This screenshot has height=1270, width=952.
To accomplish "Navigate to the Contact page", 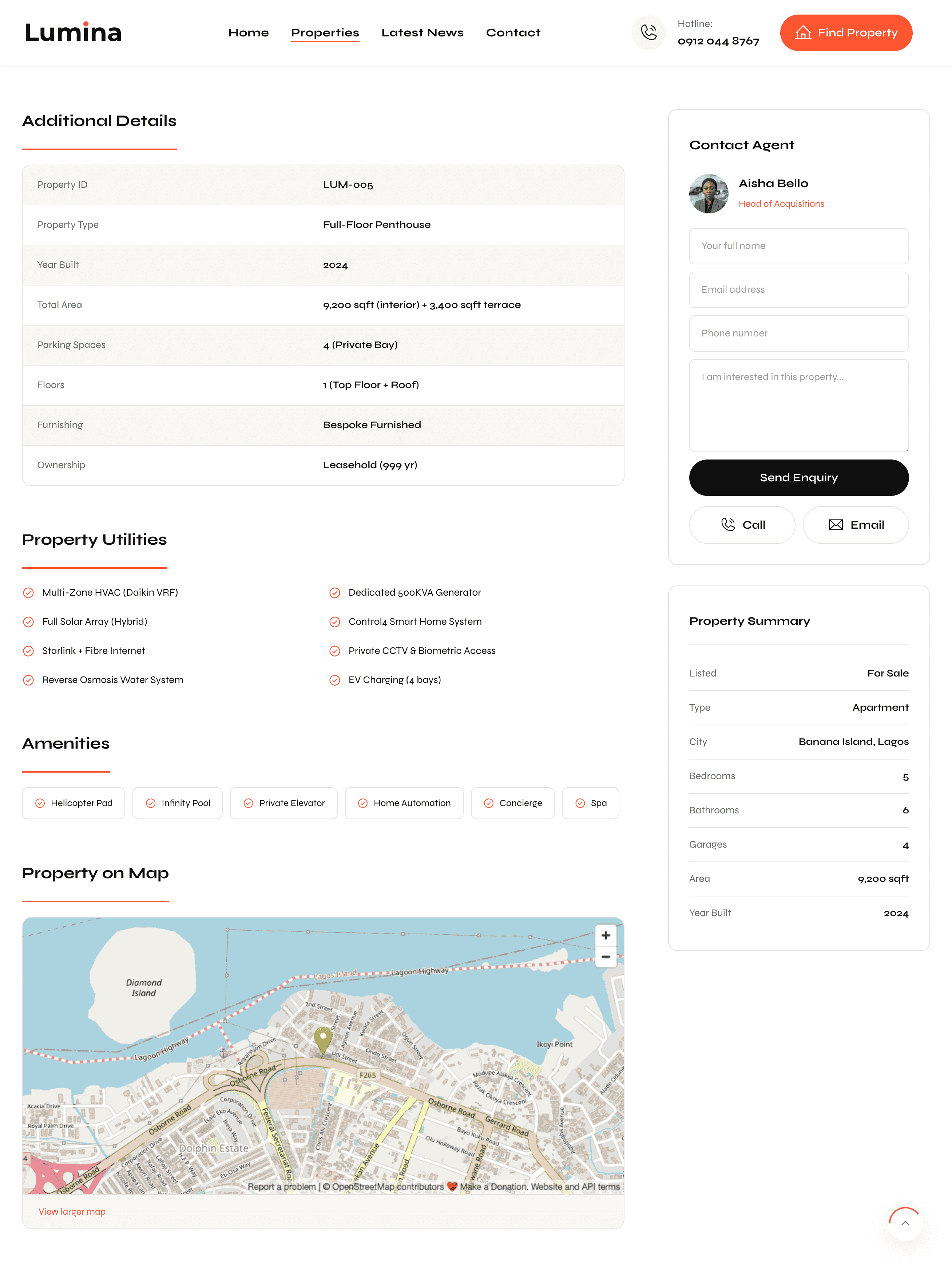I will point(513,33).
